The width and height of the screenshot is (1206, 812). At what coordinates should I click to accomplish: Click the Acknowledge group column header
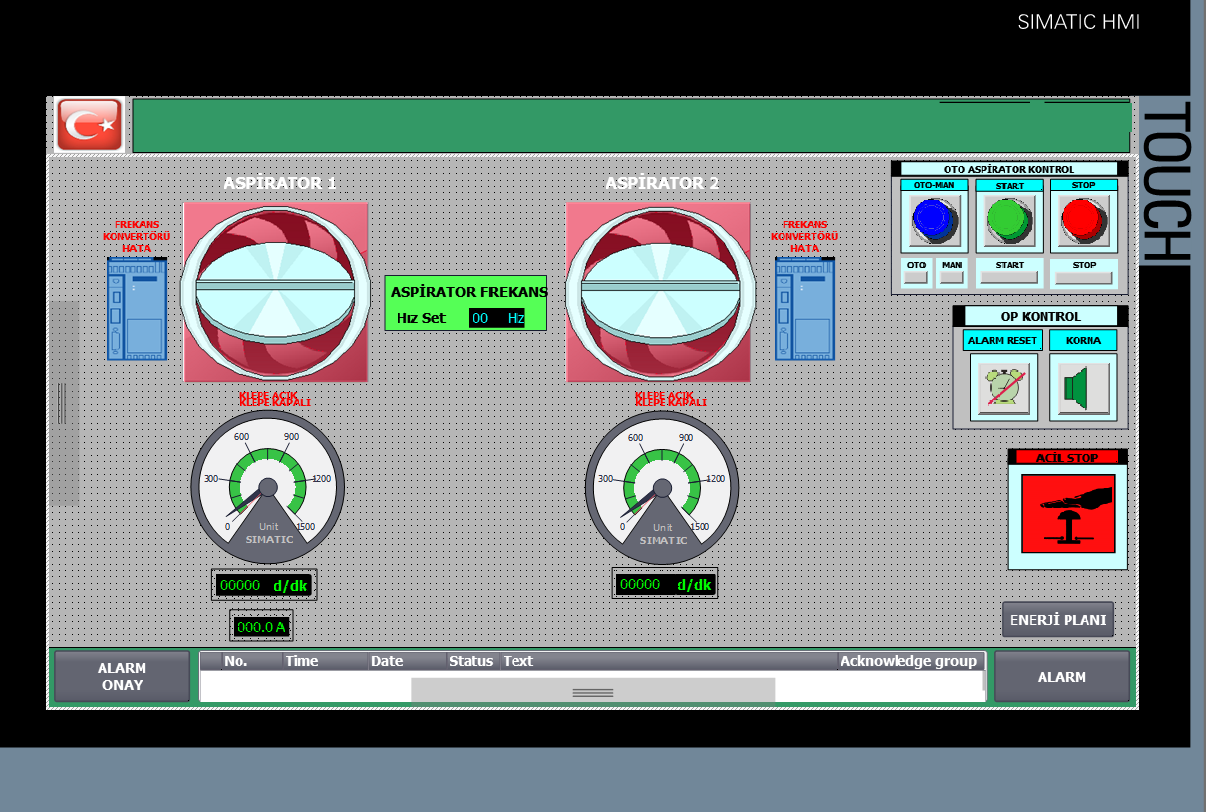click(908, 661)
